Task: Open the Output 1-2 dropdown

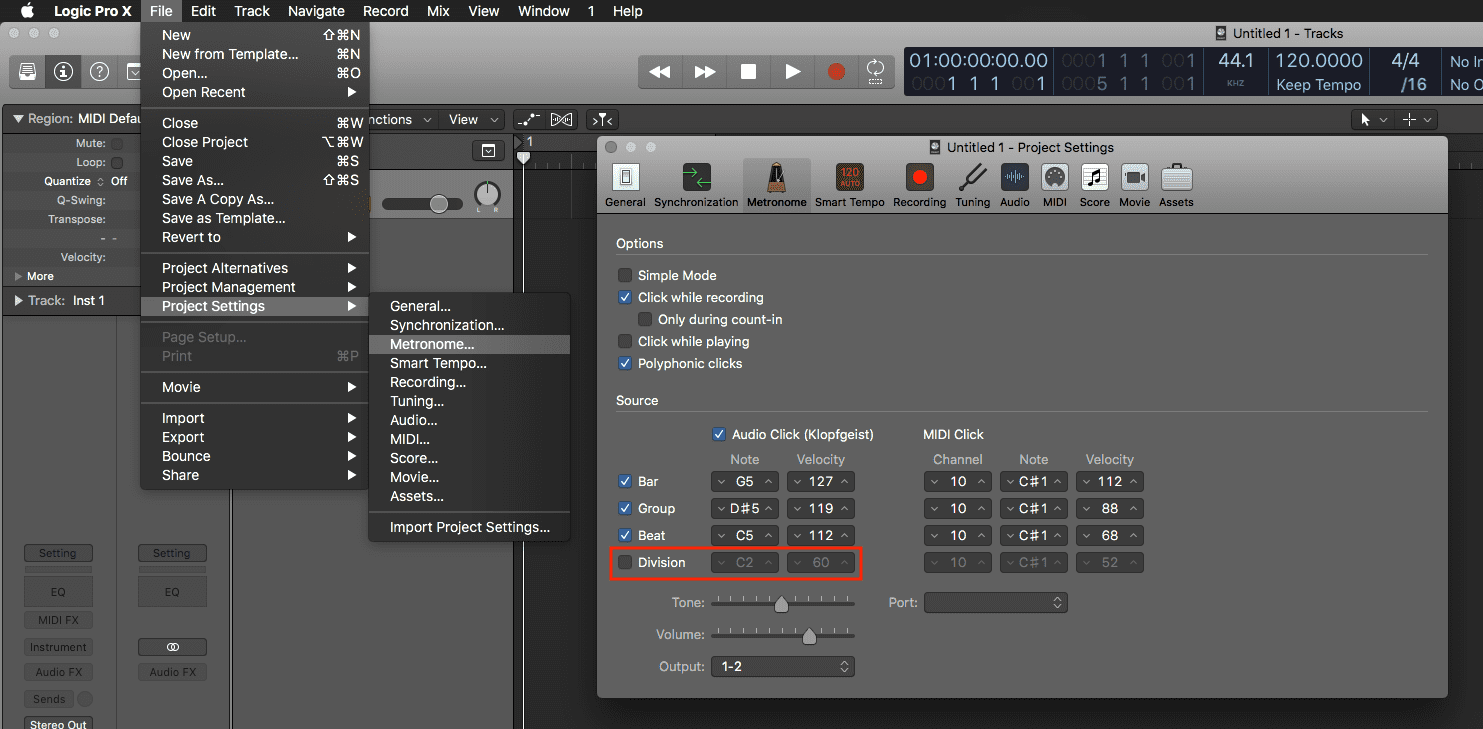Action: click(x=782, y=666)
